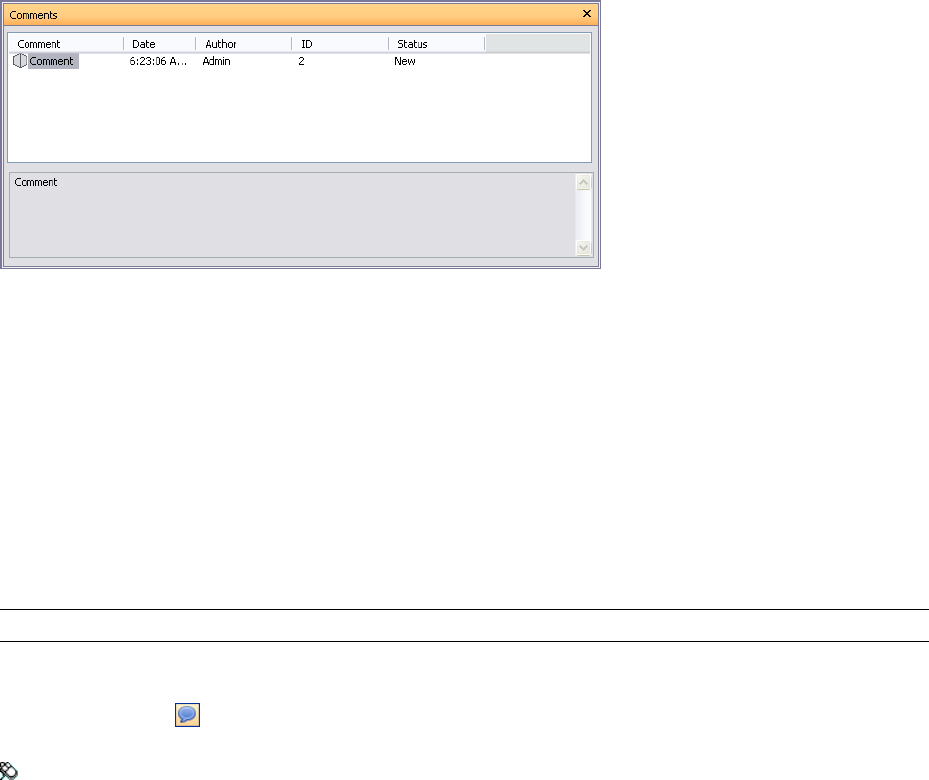Click the ID value 2
The image size is (929, 780).
[302, 61]
